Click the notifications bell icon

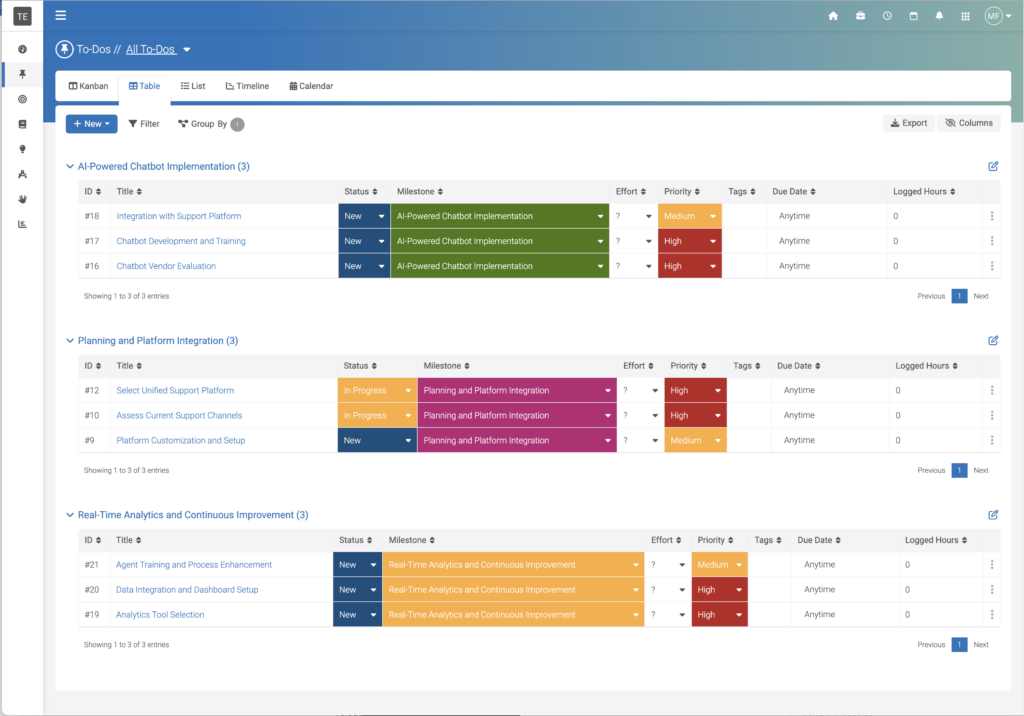point(939,16)
